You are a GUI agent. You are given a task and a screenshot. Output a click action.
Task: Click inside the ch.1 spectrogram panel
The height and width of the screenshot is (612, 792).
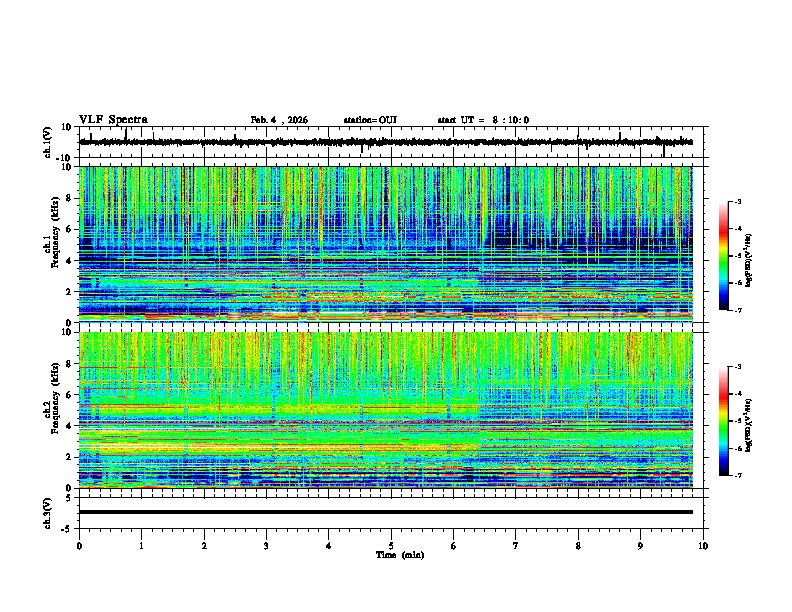pos(386,244)
